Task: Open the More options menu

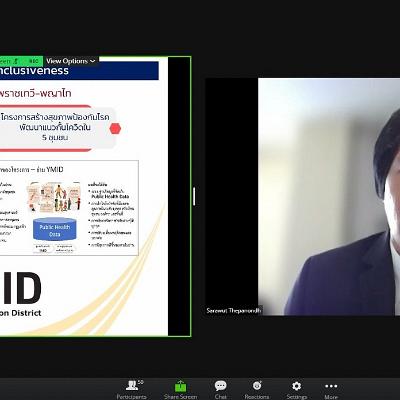Action: [331, 390]
